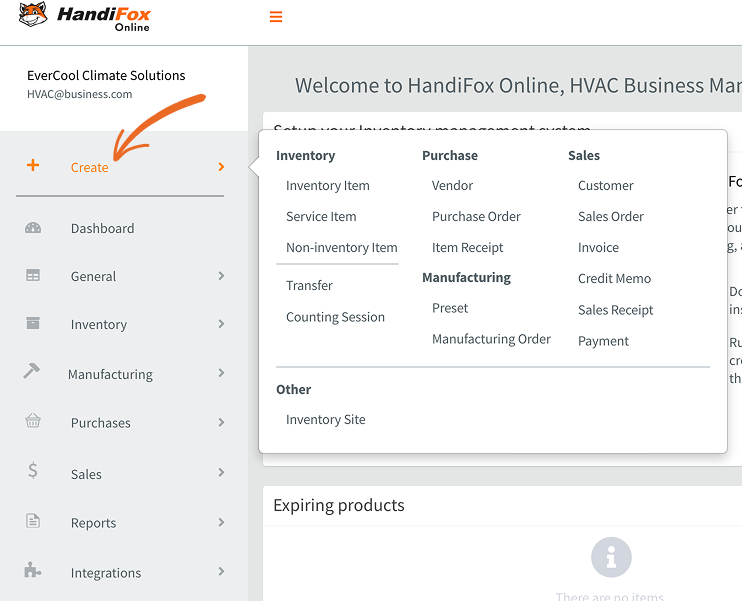Go to Dashboard in sidebar

(103, 229)
